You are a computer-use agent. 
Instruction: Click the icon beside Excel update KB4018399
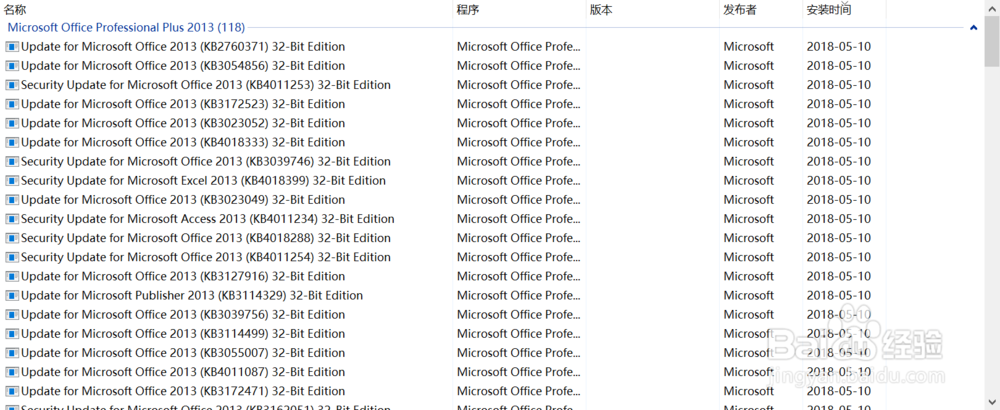12,180
